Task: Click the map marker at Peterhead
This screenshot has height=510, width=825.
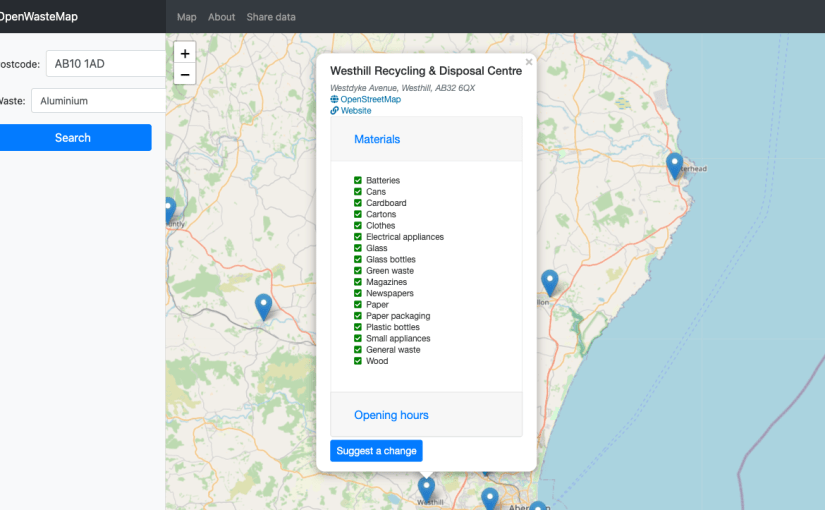Action: (674, 165)
